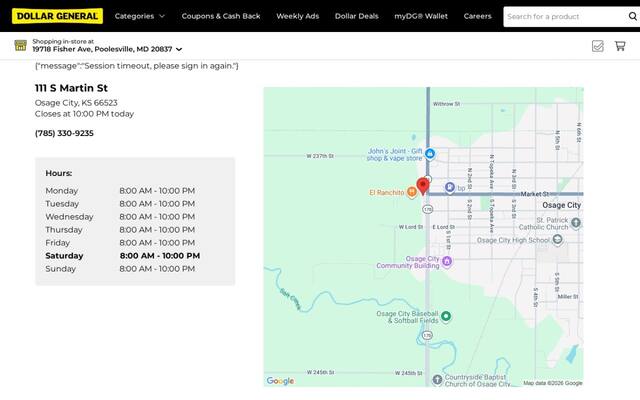Click Osage City Community Building marker
Viewport: 640px width, 400px height.
point(447,261)
